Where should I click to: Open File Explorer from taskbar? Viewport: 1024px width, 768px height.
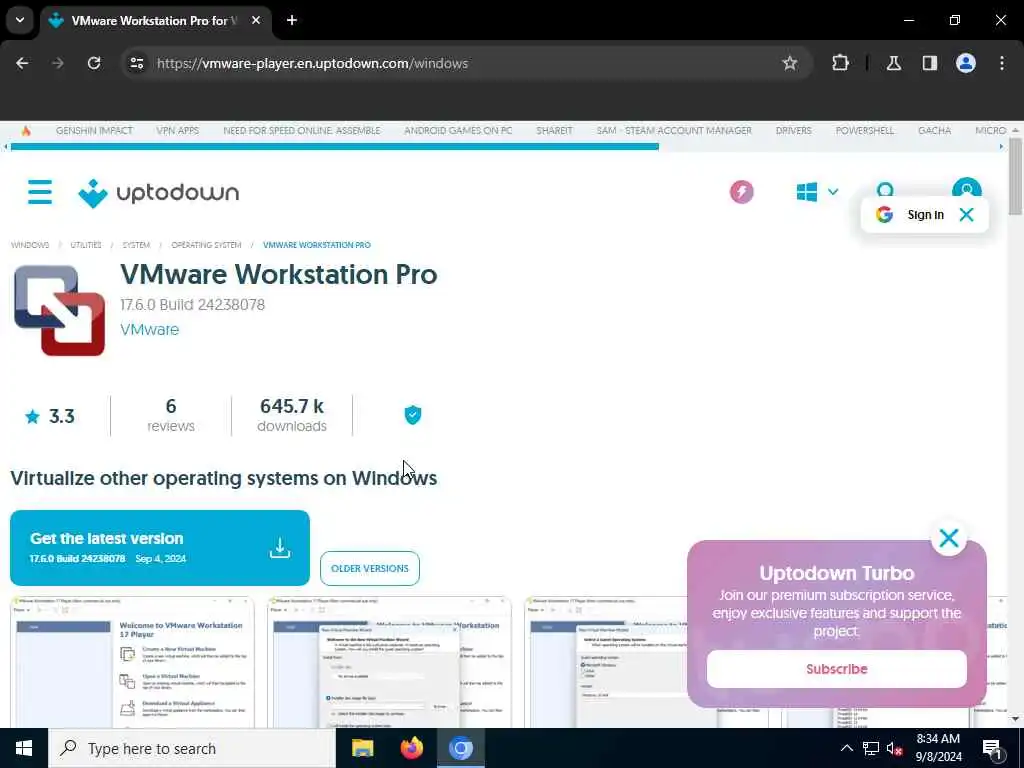[362, 748]
